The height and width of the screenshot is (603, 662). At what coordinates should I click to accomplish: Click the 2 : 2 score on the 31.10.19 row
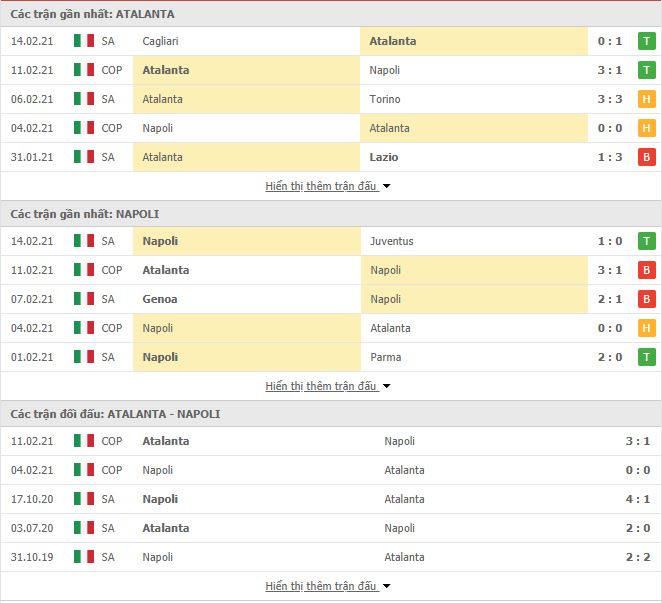pyautogui.click(x=638, y=557)
